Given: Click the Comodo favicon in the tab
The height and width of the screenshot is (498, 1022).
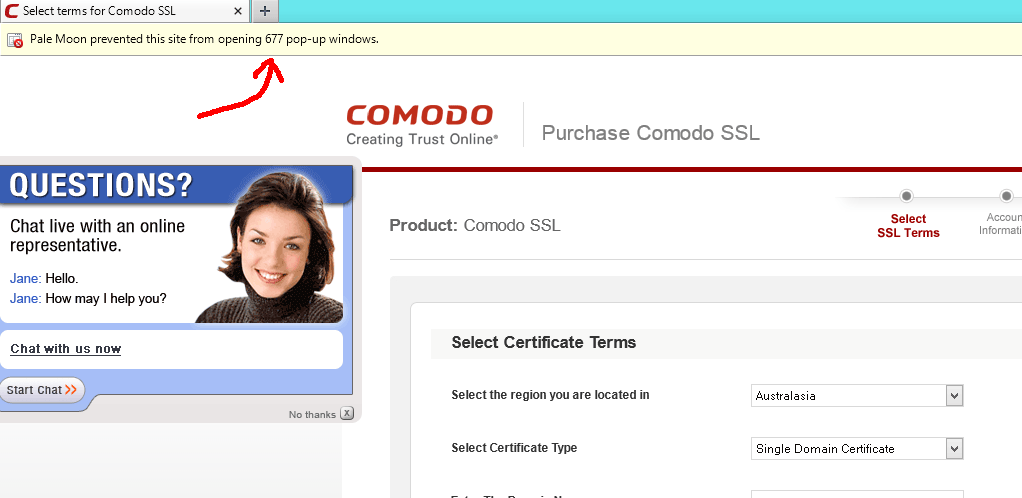Looking at the screenshot, I should tap(12, 11).
